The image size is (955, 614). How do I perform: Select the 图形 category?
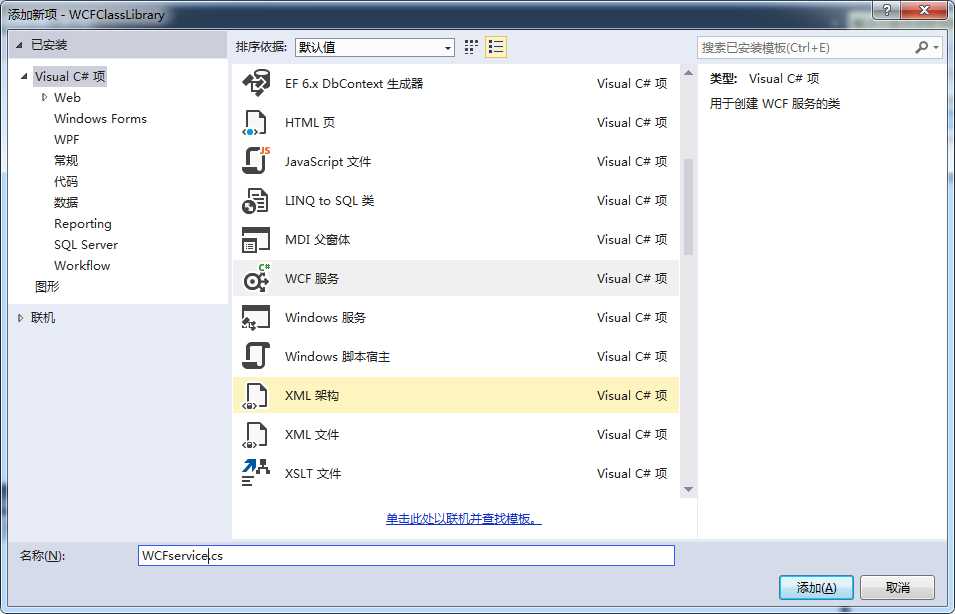click(x=47, y=286)
